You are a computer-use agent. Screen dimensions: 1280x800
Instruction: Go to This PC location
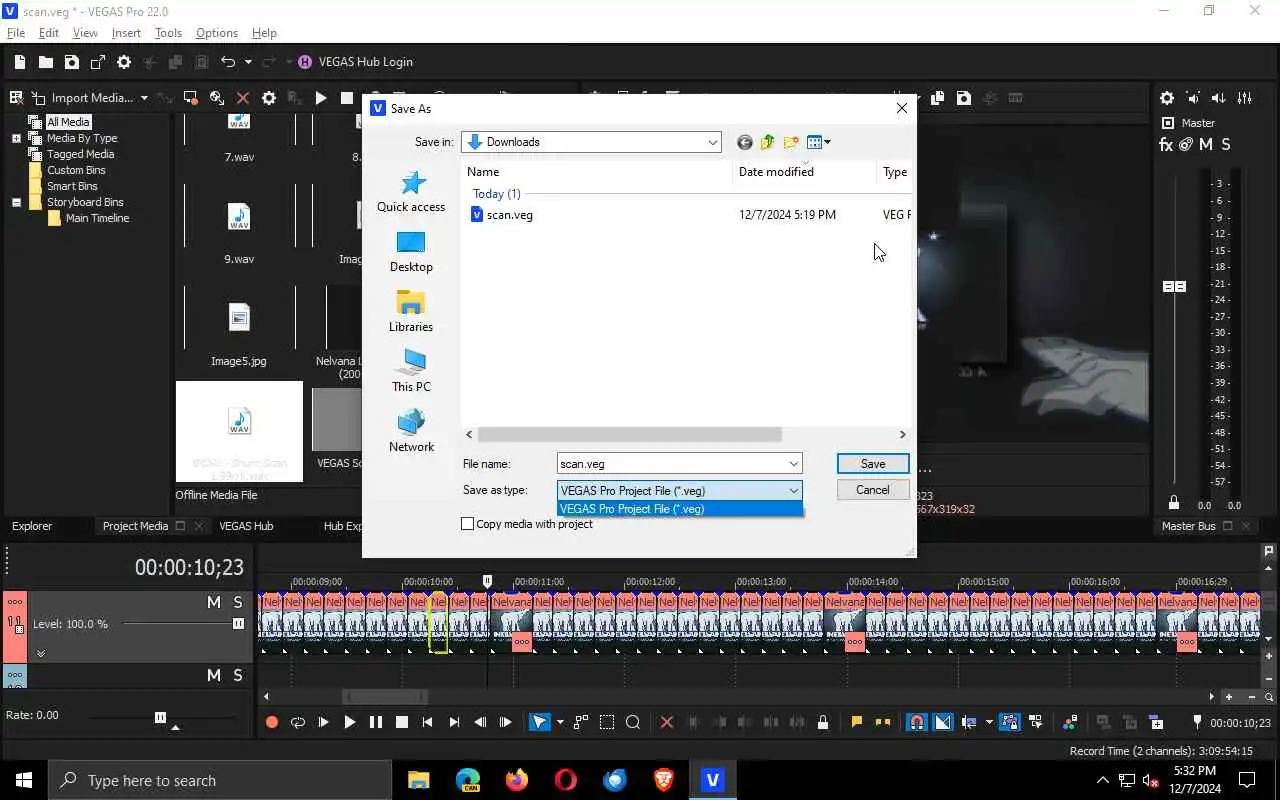tap(411, 372)
